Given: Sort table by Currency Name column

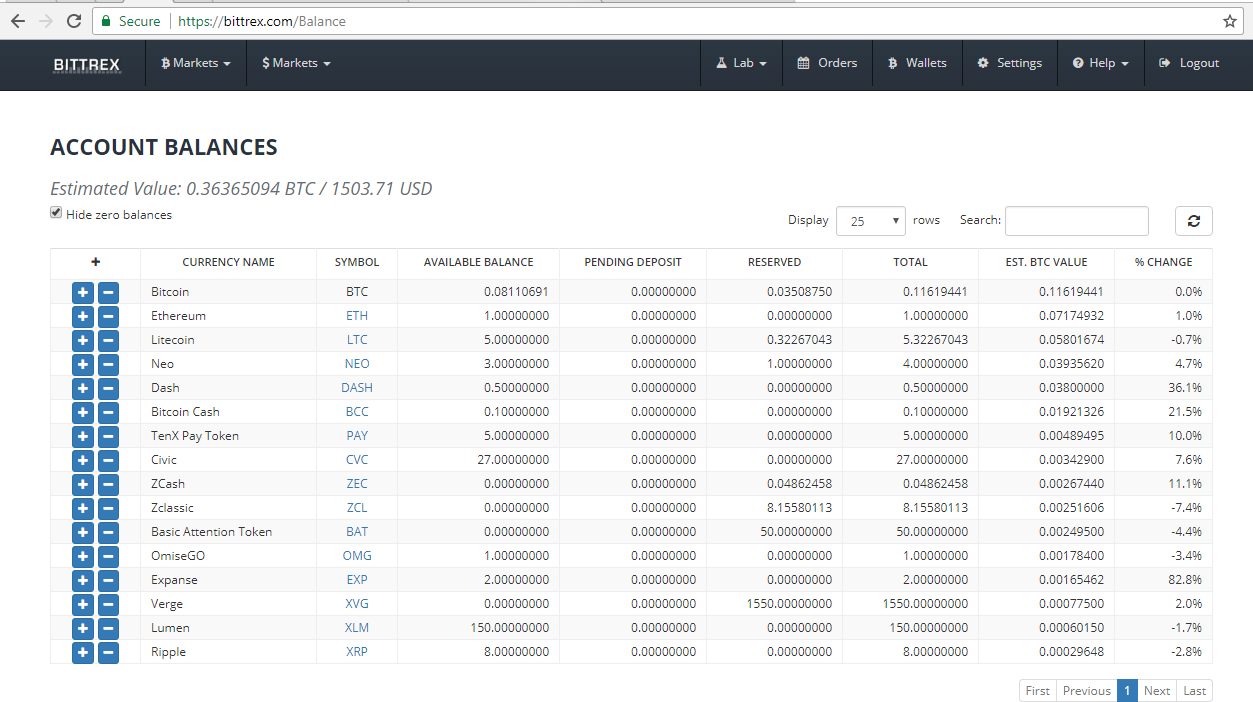Looking at the screenshot, I should tap(229, 262).
